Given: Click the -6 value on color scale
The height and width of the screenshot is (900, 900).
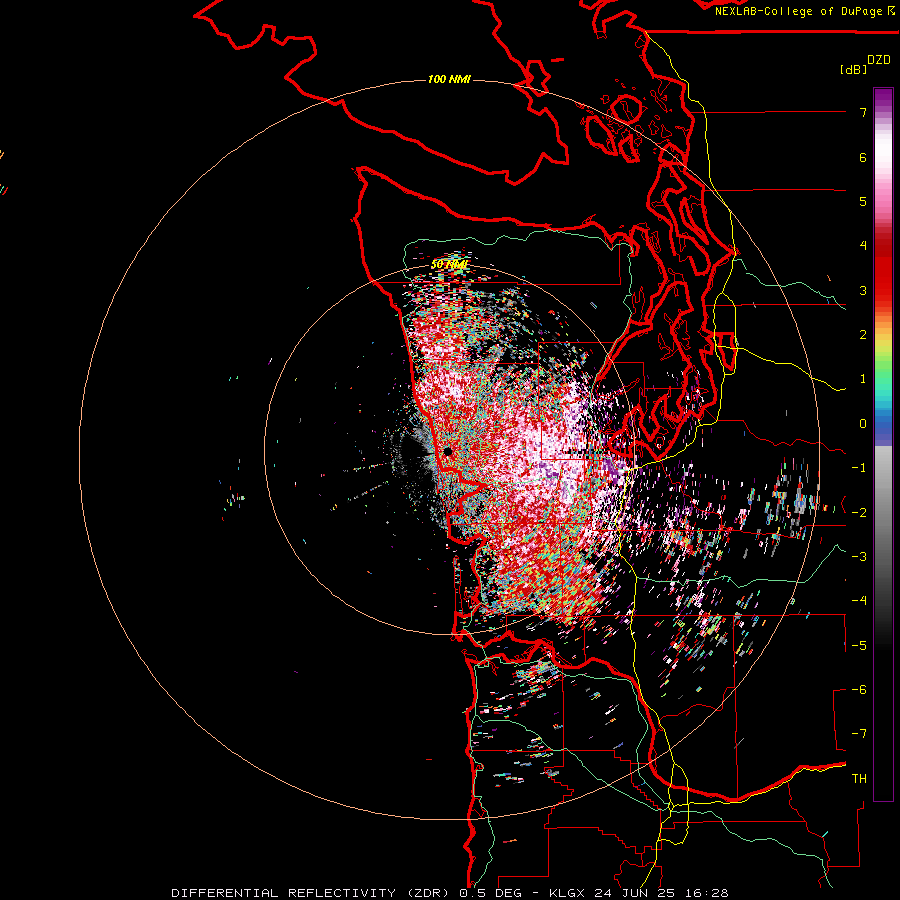Looking at the screenshot, I should point(859,689).
